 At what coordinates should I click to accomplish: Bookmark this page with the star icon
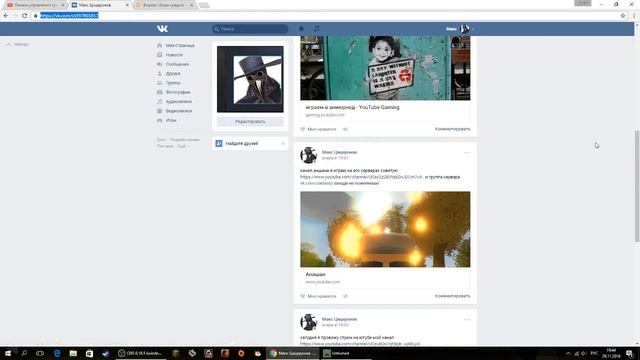tap(623, 16)
